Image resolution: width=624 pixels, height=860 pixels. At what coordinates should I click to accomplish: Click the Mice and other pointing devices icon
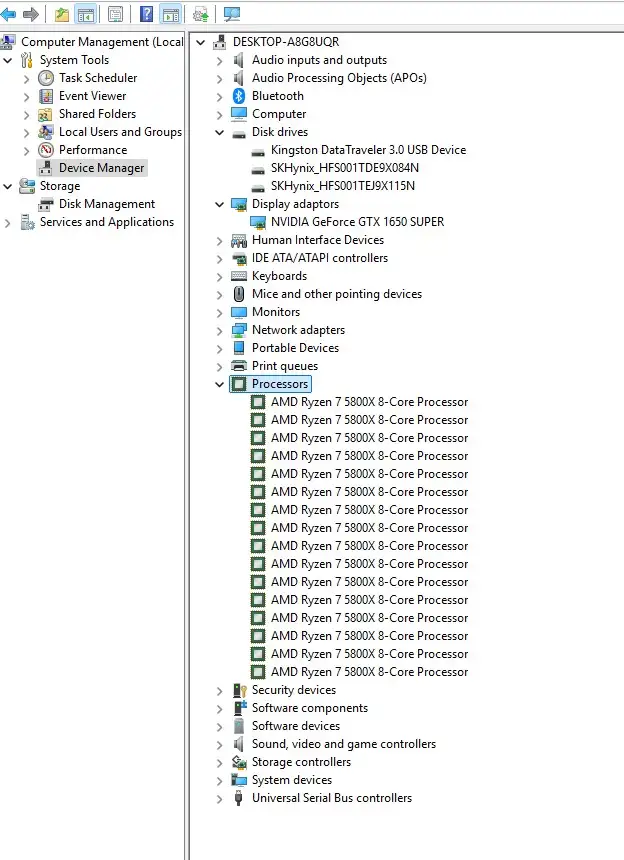click(239, 294)
